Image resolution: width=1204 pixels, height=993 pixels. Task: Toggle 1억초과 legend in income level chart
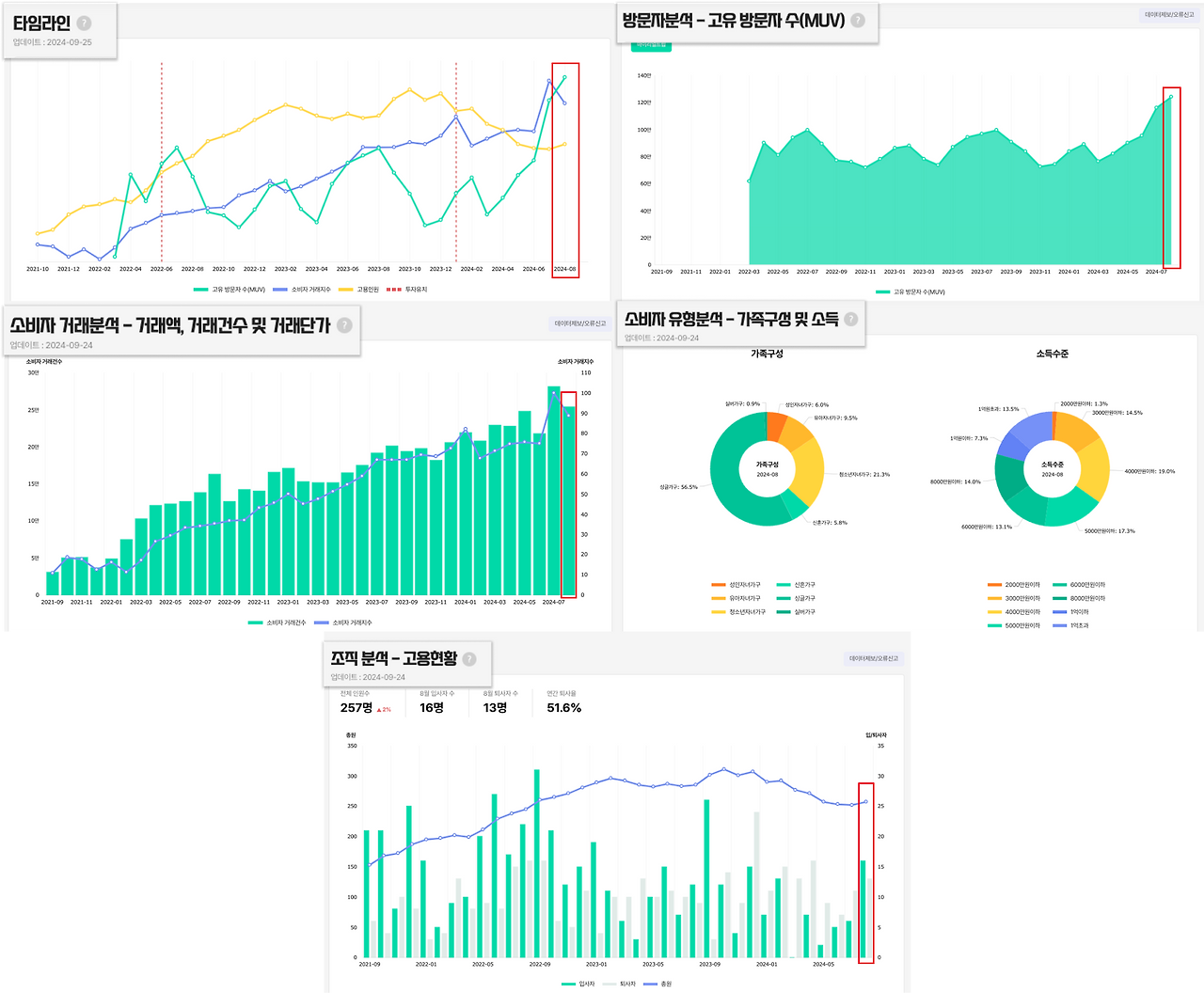(x=1070, y=625)
